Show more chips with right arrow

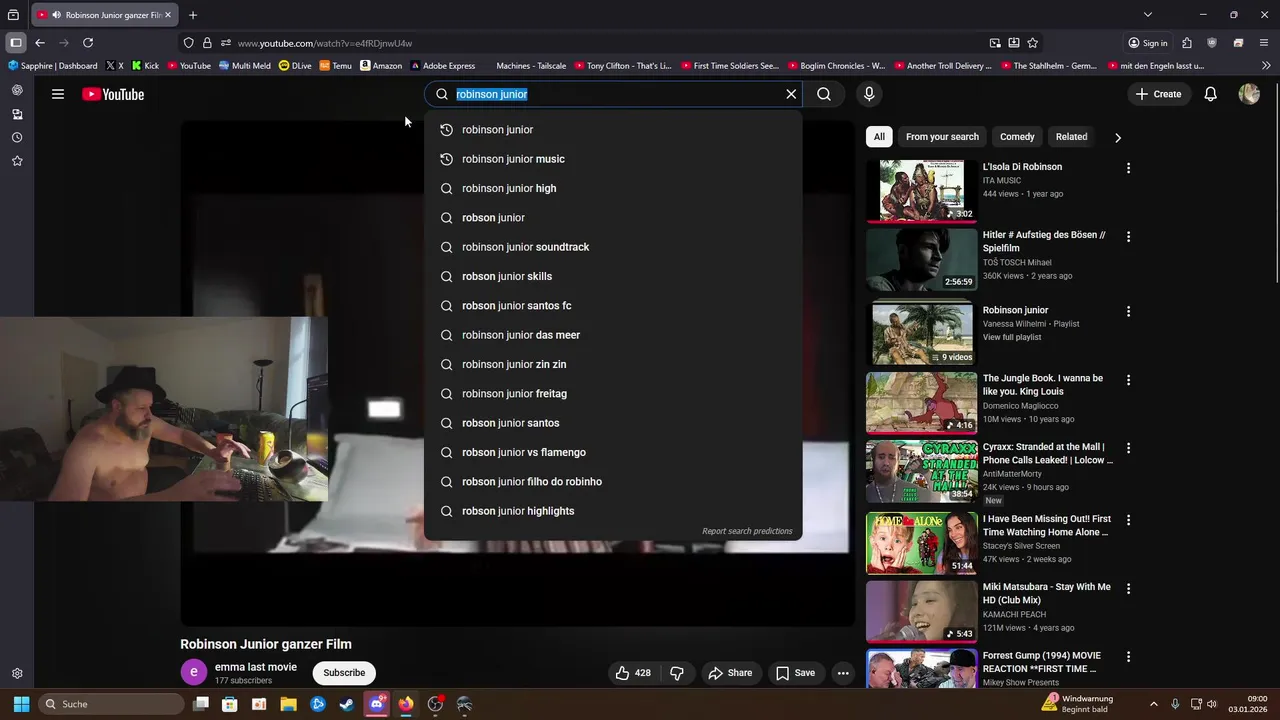[x=1118, y=137]
